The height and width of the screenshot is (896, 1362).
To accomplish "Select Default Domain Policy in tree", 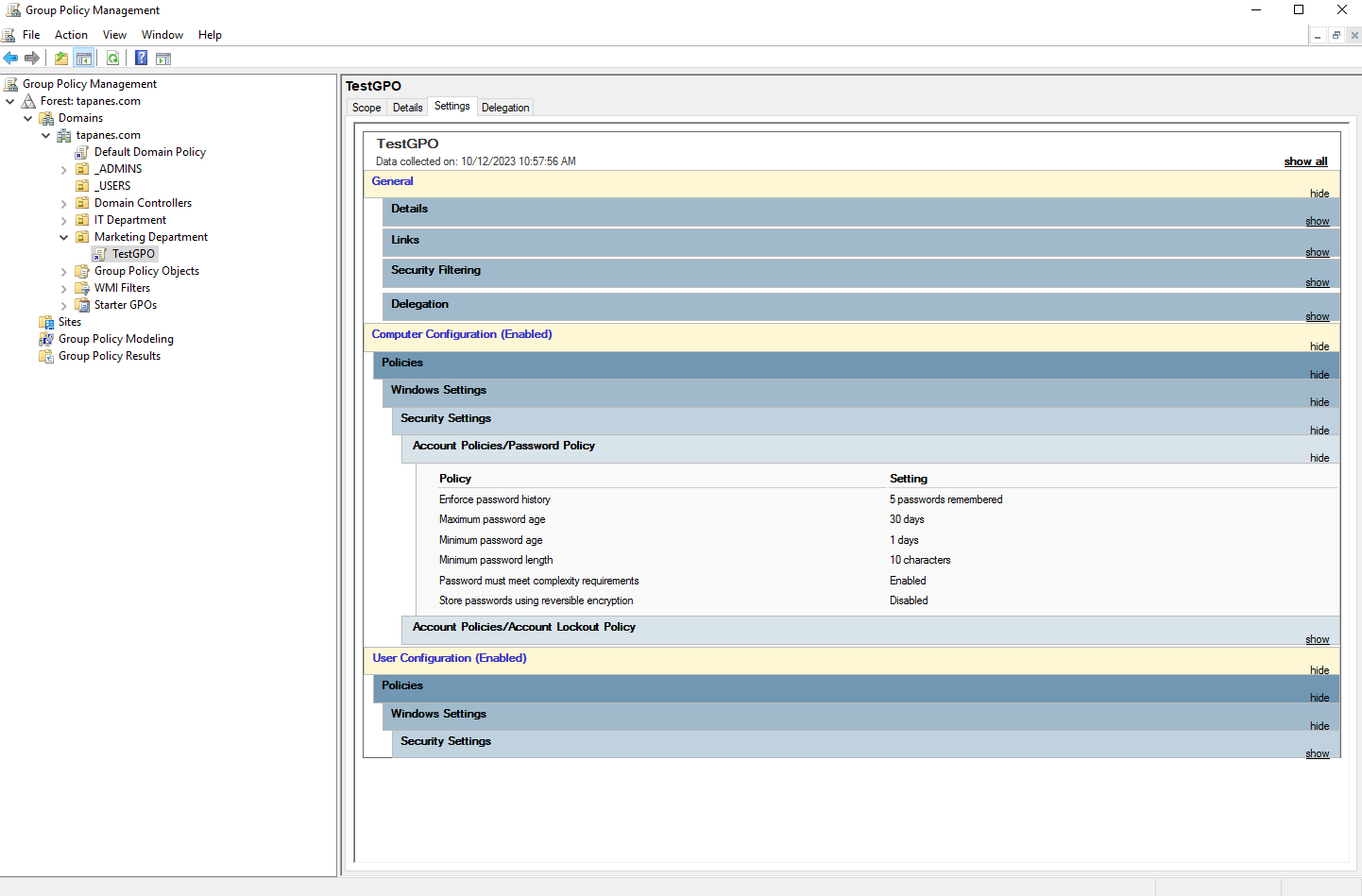I will tap(149, 152).
